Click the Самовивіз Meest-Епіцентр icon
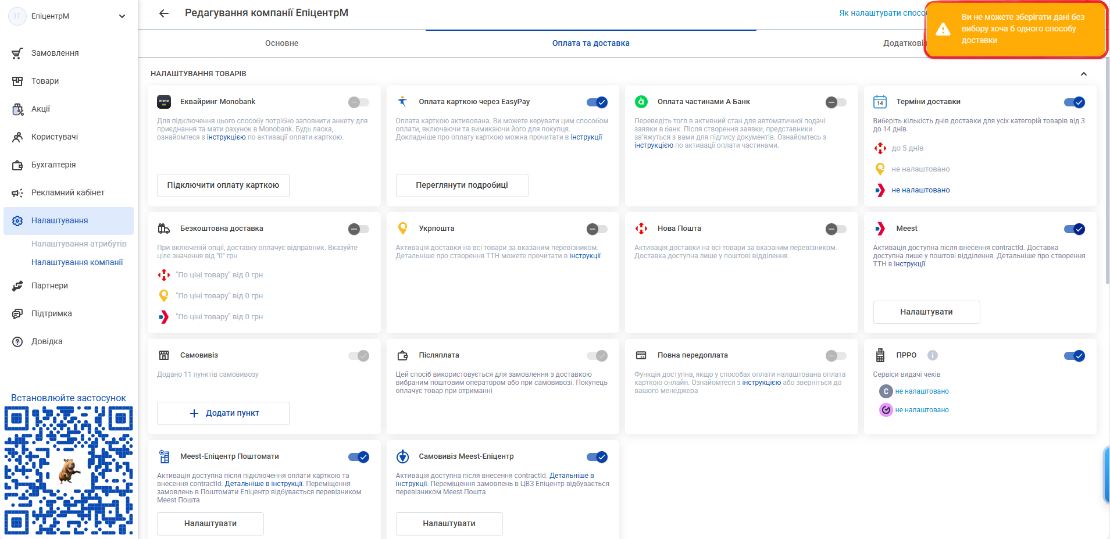 [403, 457]
